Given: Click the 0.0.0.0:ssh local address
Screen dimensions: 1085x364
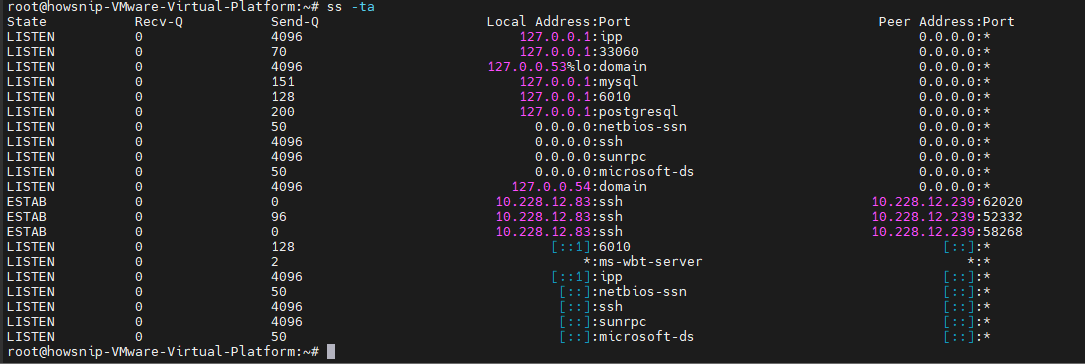Looking at the screenshot, I should click(579, 142).
